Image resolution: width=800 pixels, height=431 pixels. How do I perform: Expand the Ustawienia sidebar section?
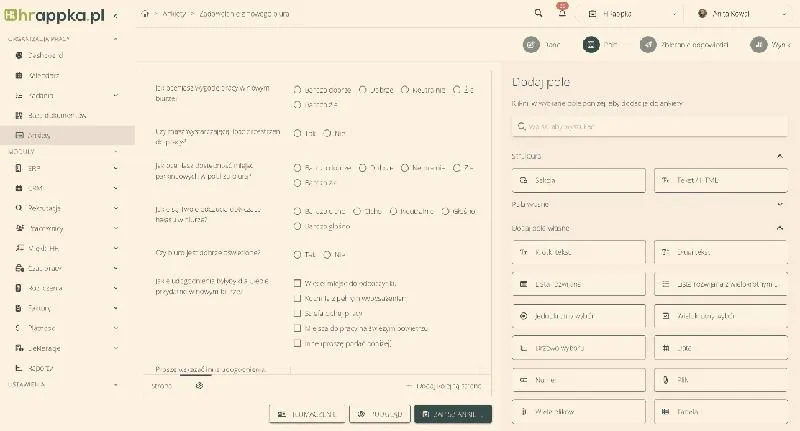point(116,385)
